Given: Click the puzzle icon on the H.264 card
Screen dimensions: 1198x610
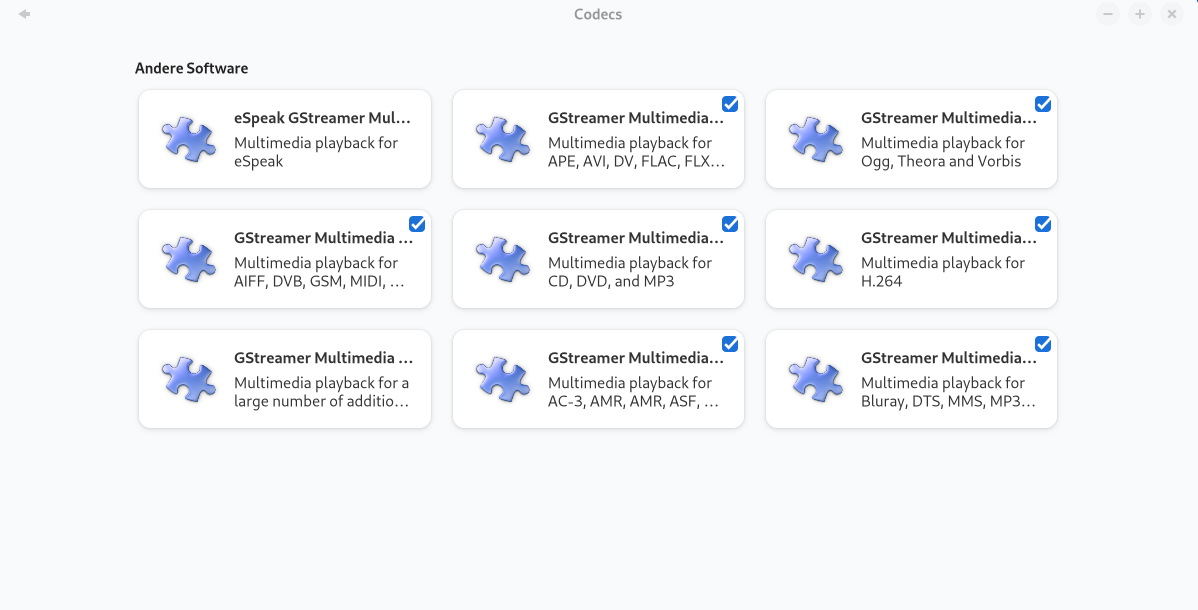Looking at the screenshot, I should (816, 259).
